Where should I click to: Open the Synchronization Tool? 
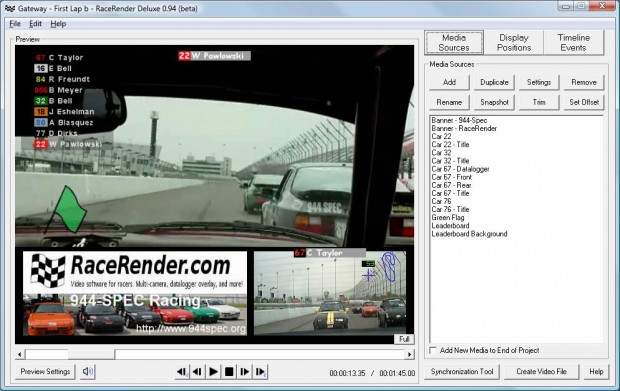pyautogui.click(x=462, y=372)
